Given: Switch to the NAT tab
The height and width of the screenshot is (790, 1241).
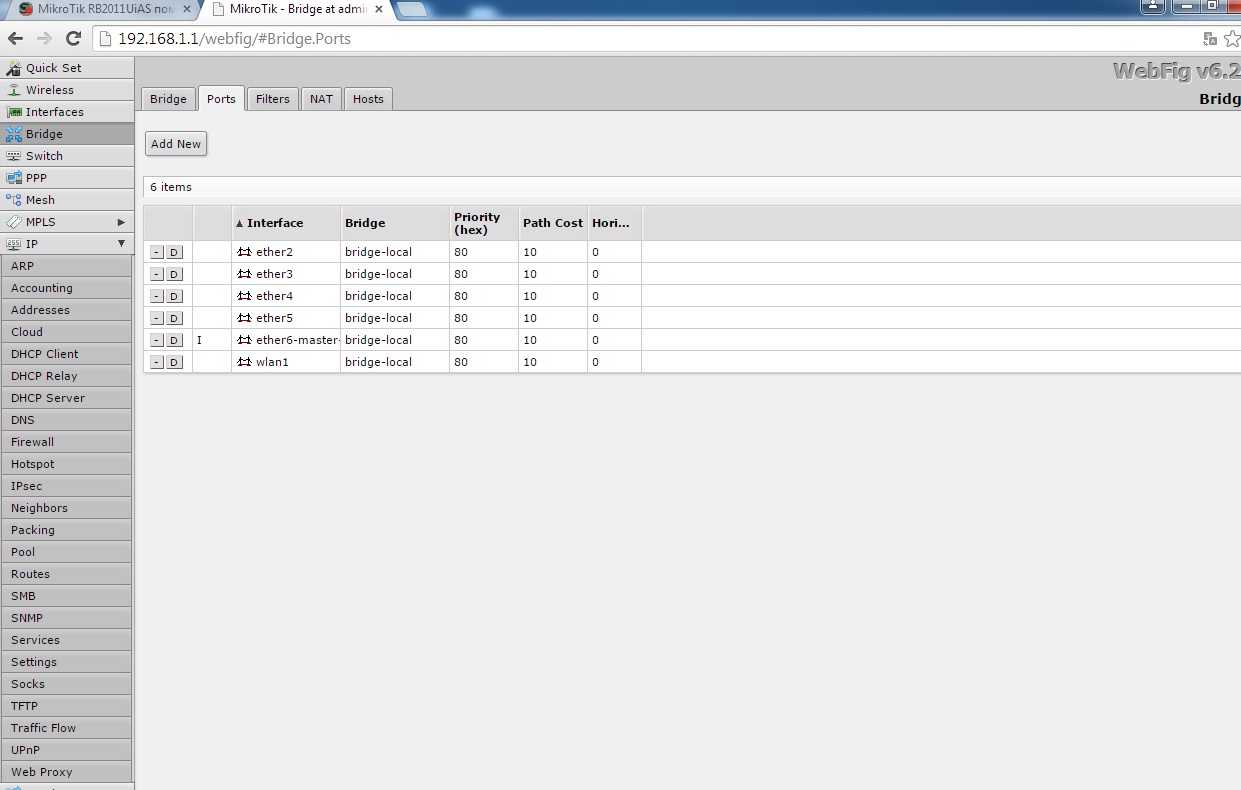Looking at the screenshot, I should click(x=321, y=99).
